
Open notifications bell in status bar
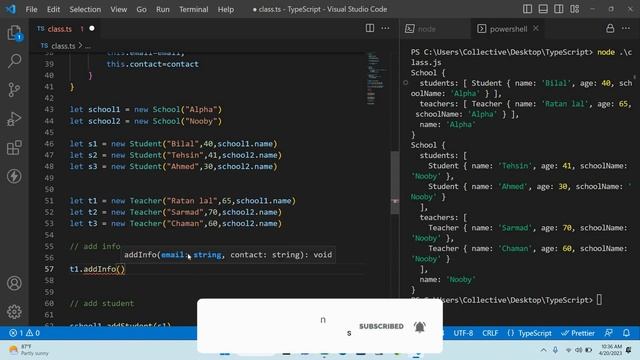tap(627, 333)
